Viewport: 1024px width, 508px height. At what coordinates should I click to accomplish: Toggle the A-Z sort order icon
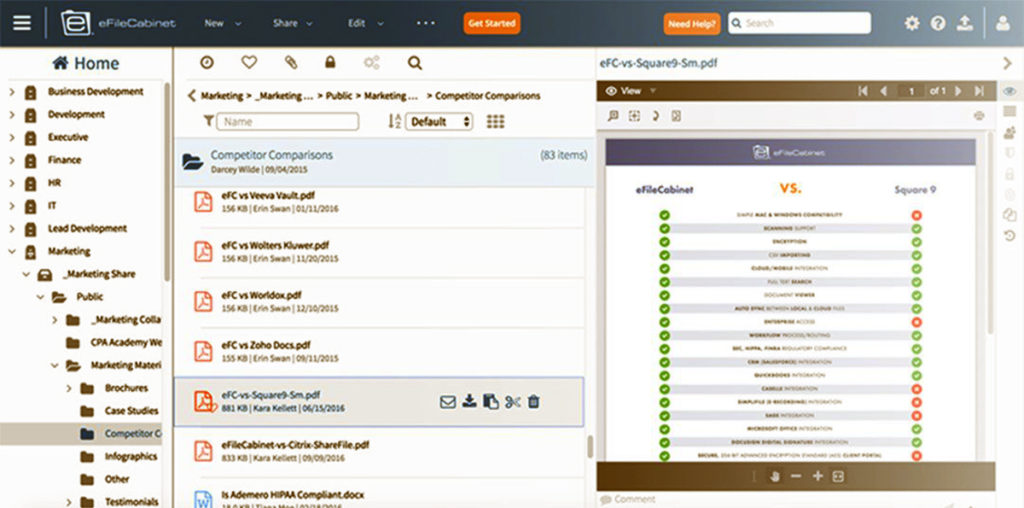click(x=394, y=121)
